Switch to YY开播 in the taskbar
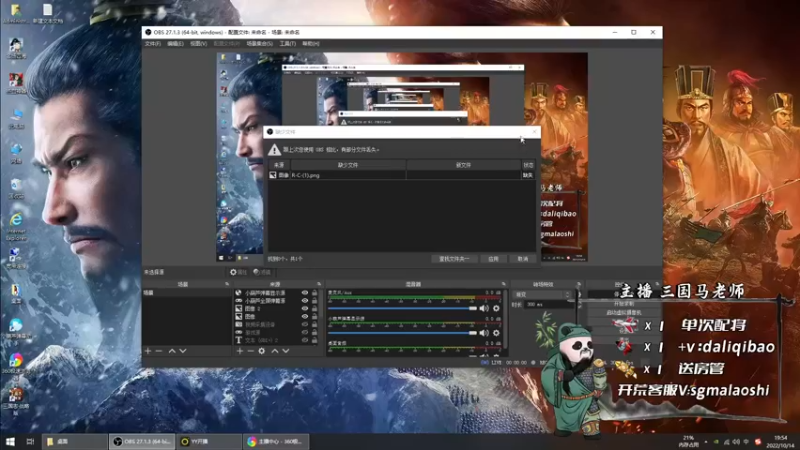The height and width of the screenshot is (450, 800). tap(209, 441)
